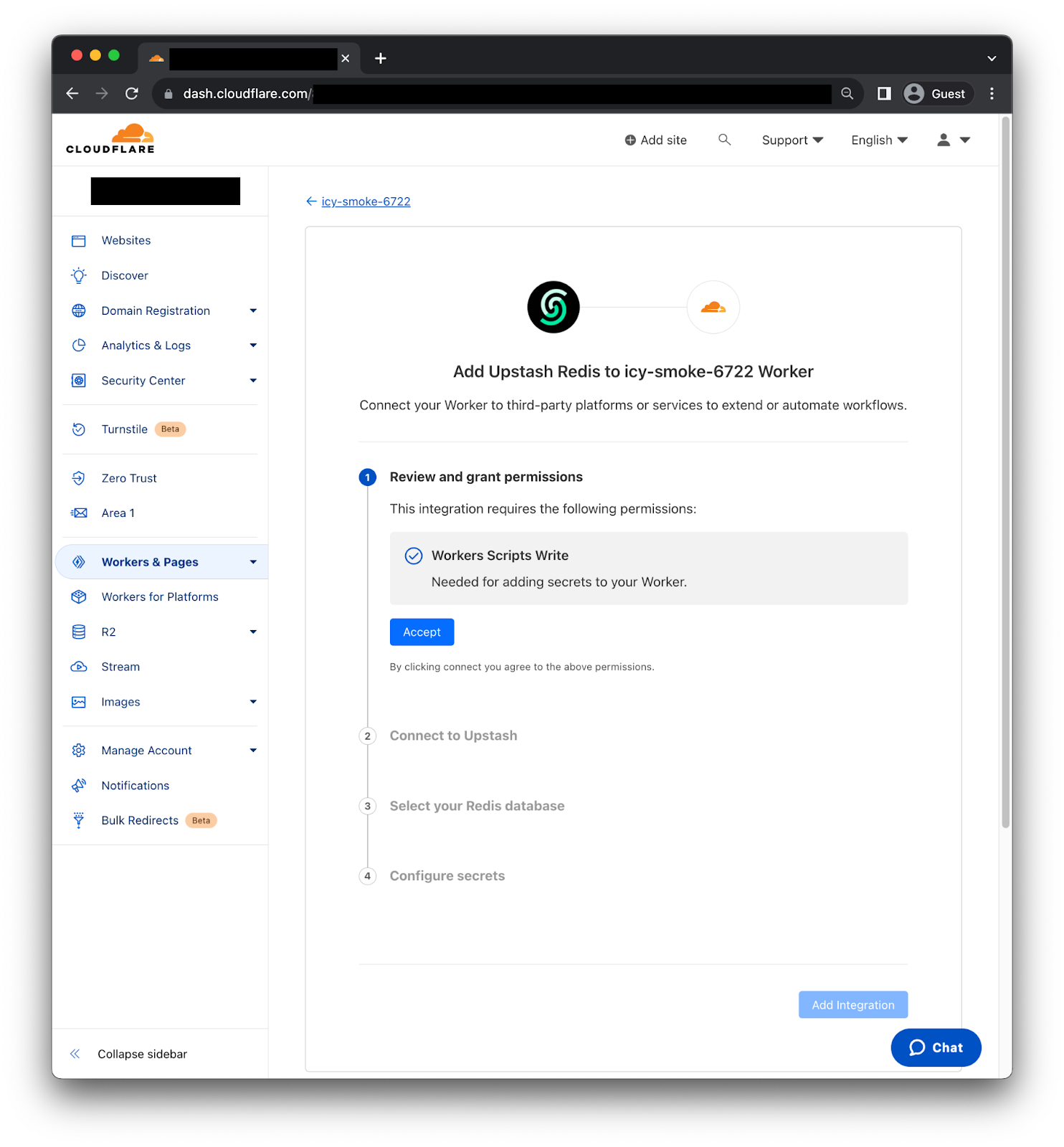Image resolution: width=1064 pixels, height=1147 pixels.
Task: Open Websites in the sidebar
Action: [126, 240]
